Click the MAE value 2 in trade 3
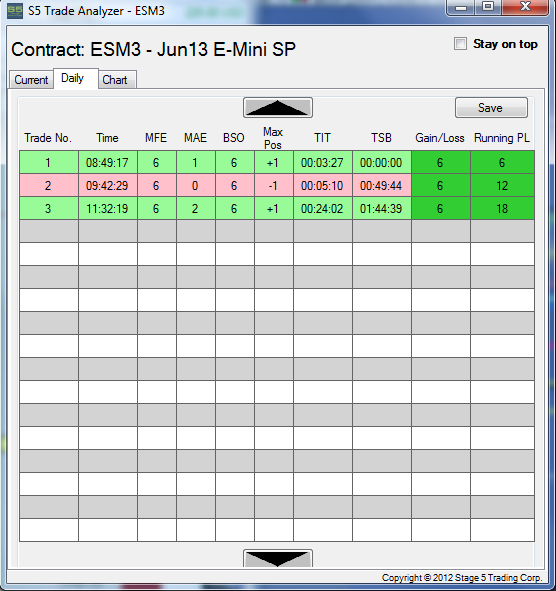This screenshot has width=556, height=591. pyautogui.click(x=196, y=208)
